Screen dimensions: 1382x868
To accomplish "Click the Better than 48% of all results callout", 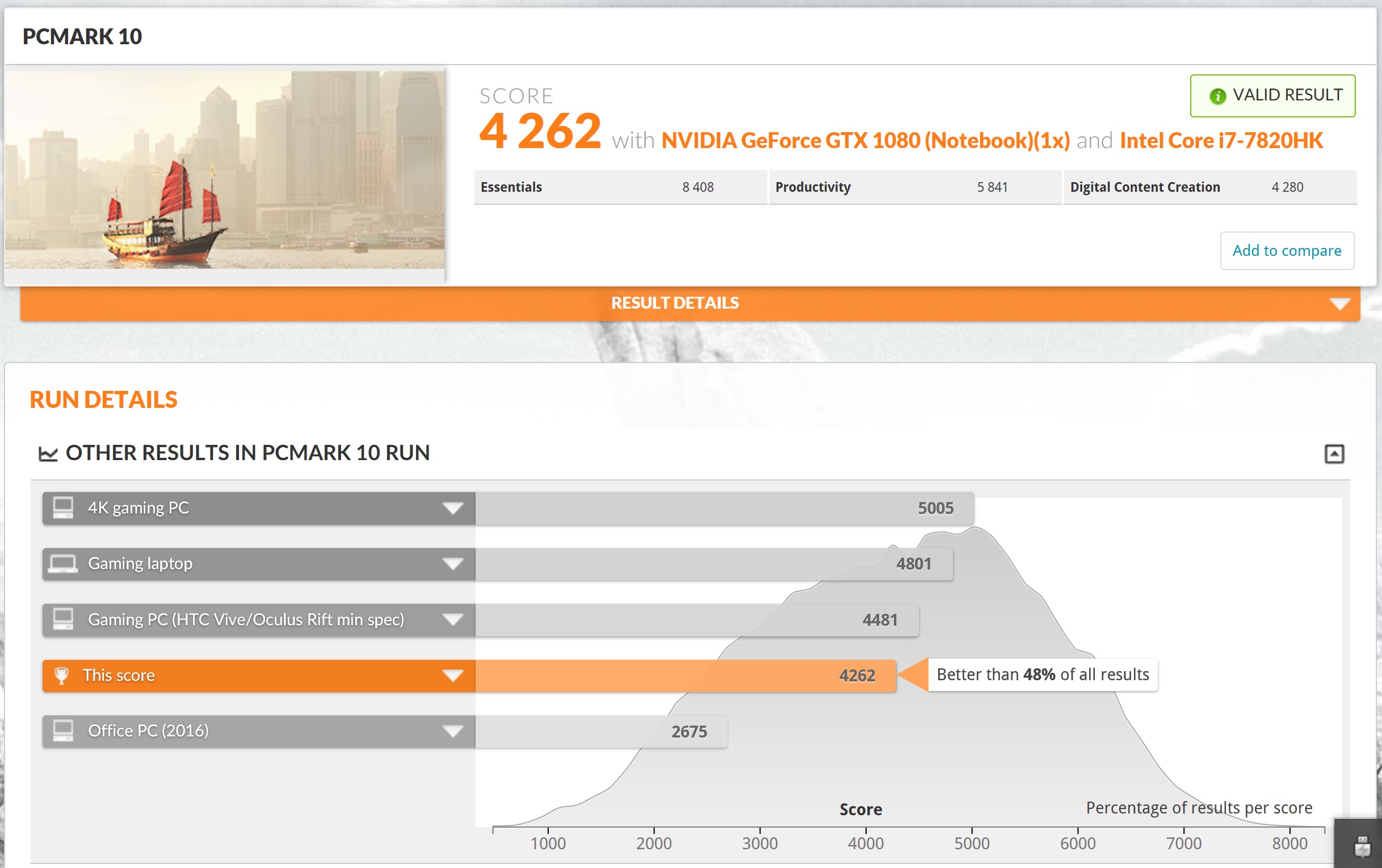I will pos(1043,675).
